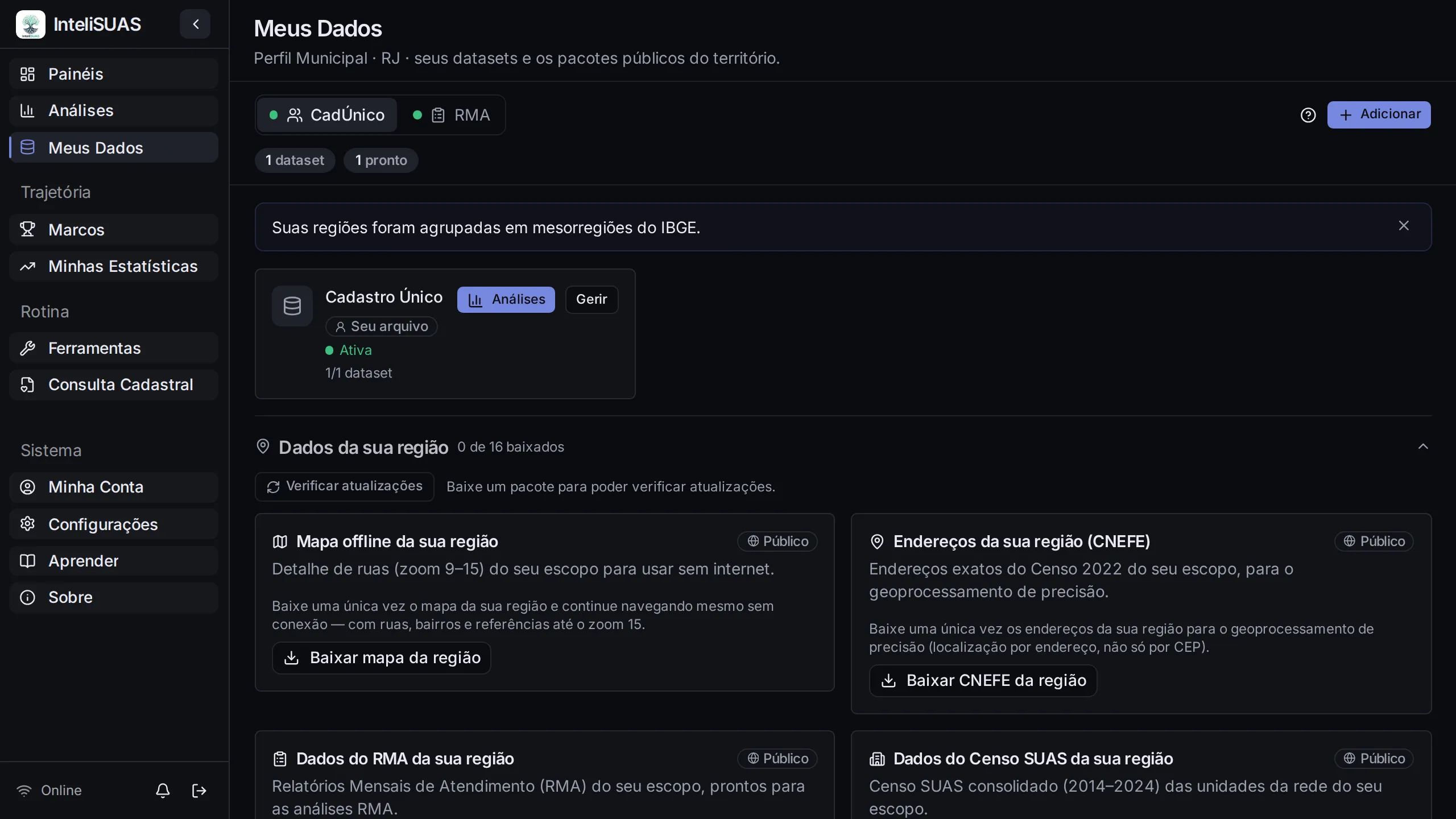Click Público badge on Censo SUAS card
1456x819 pixels.
(x=1374, y=759)
